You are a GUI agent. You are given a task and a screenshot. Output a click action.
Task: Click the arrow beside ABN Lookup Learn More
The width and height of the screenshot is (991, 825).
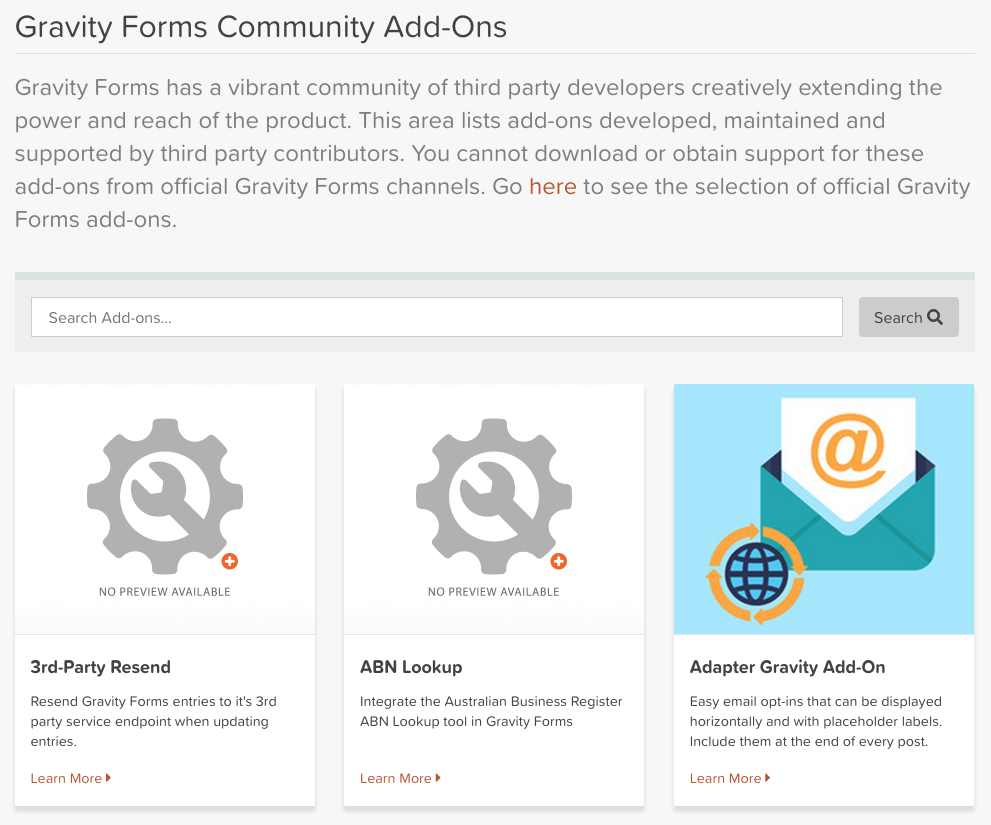coord(438,778)
